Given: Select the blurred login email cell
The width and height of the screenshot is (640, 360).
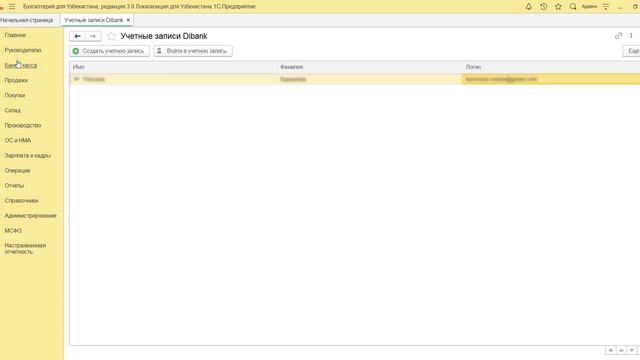Looking at the screenshot, I should point(551,79).
